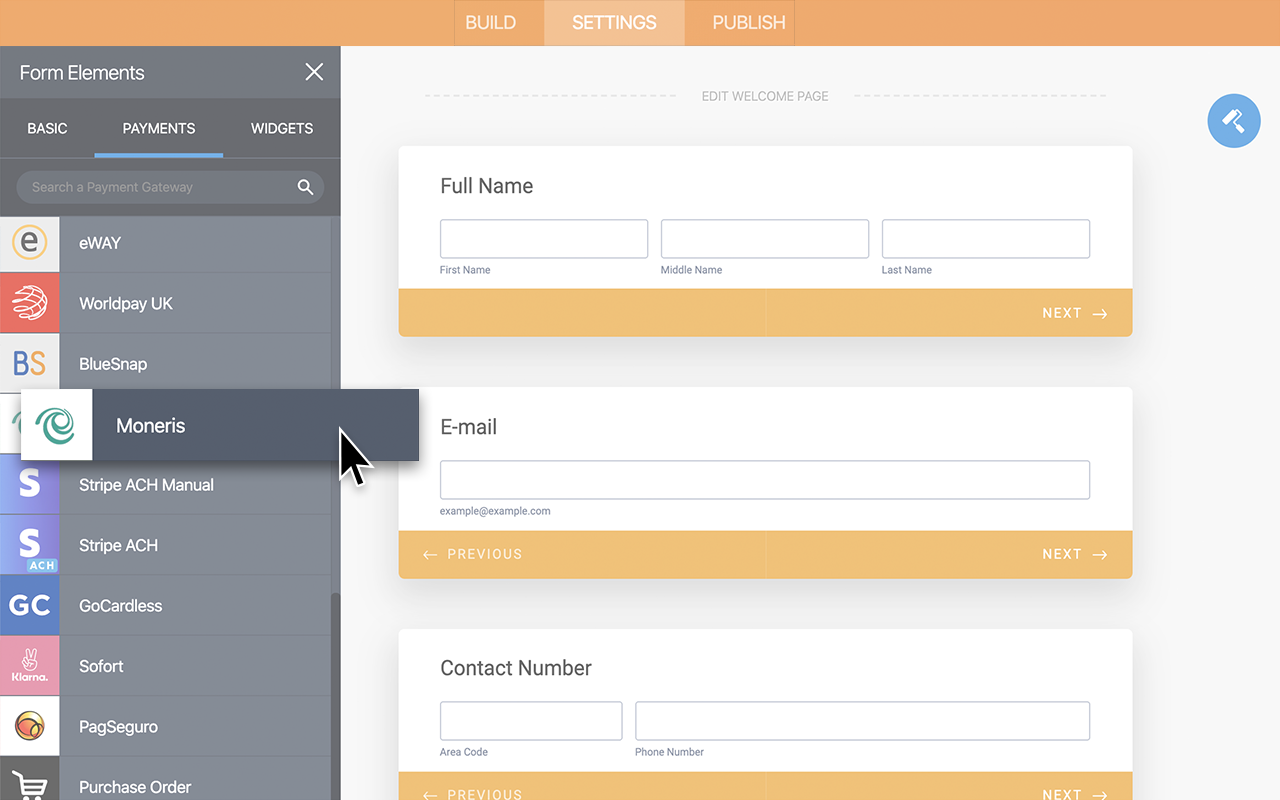The width and height of the screenshot is (1280, 800).
Task: Click the Form Elements panel title
Action: pos(82,73)
